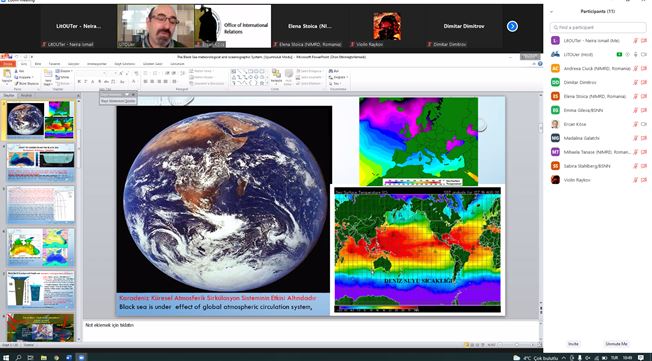Screen dimensions: 652x361
Task: Click the Bold formatting icon
Action: [x=79, y=82]
